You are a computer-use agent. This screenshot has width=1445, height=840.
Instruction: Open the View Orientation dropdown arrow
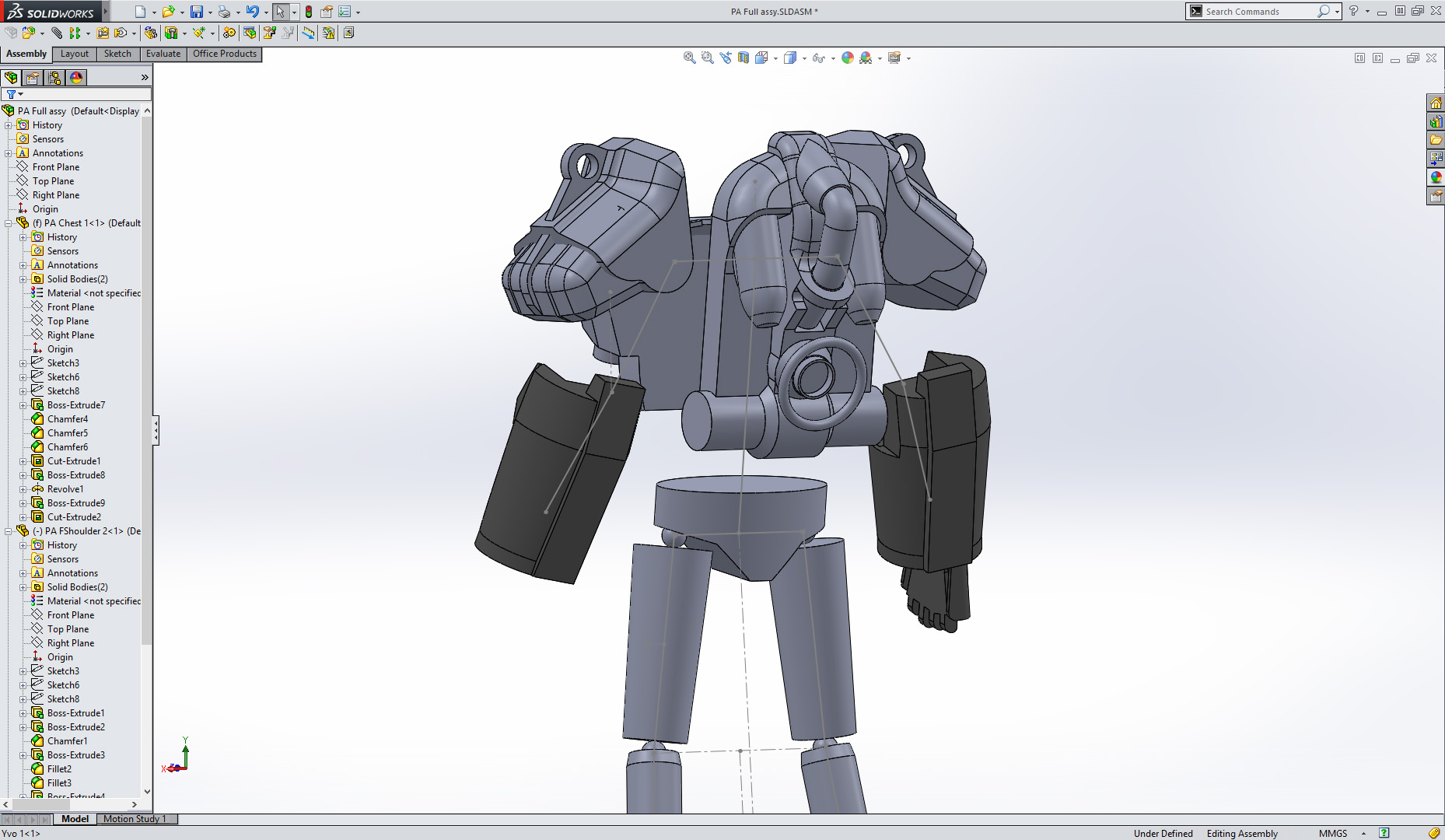pyautogui.click(x=775, y=58)
